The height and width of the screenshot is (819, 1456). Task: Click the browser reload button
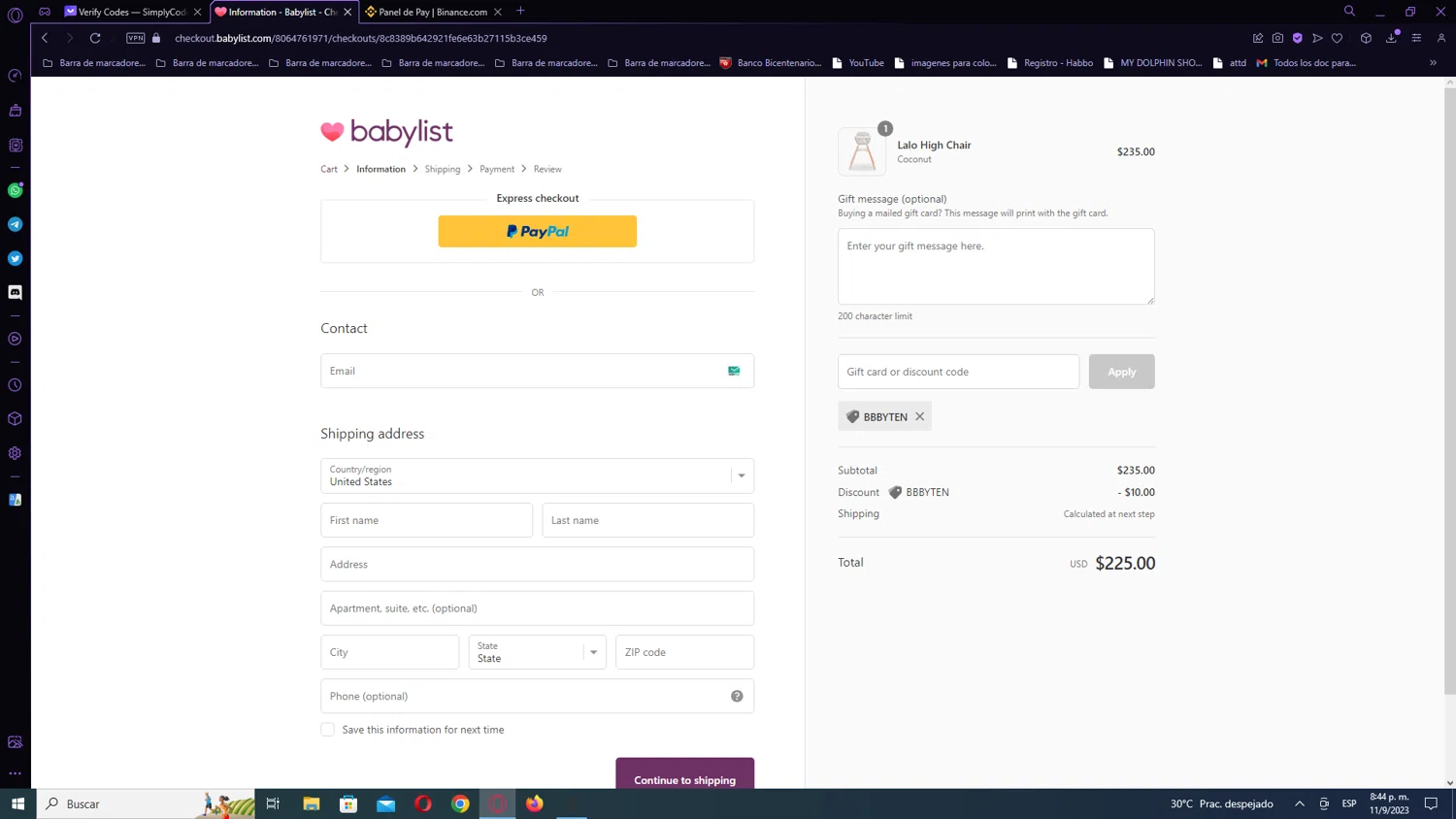click(x=95, y=38)
